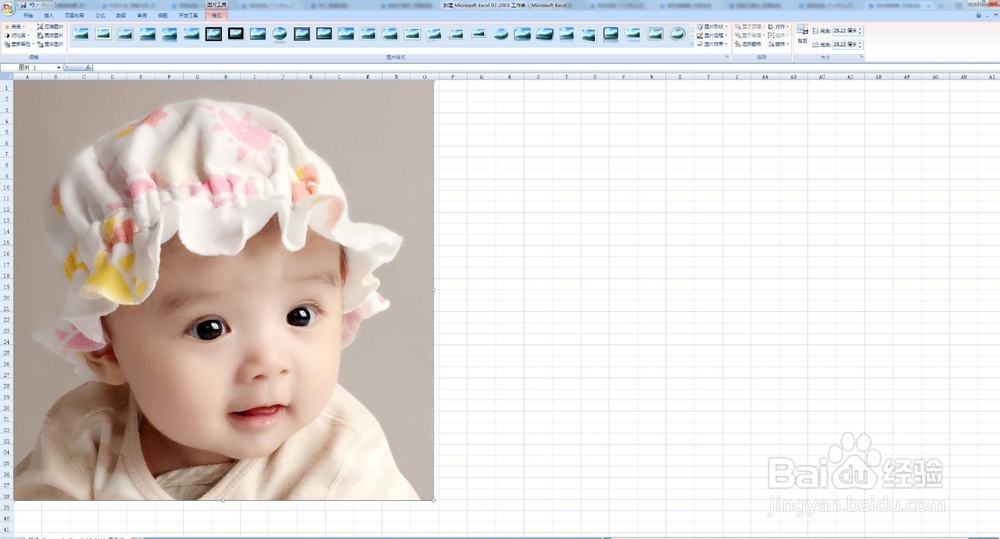This screenshot has width=1000, height=539.
Task: Click the Save icon in quick access toolbar
Action: [x=24, y=5]
